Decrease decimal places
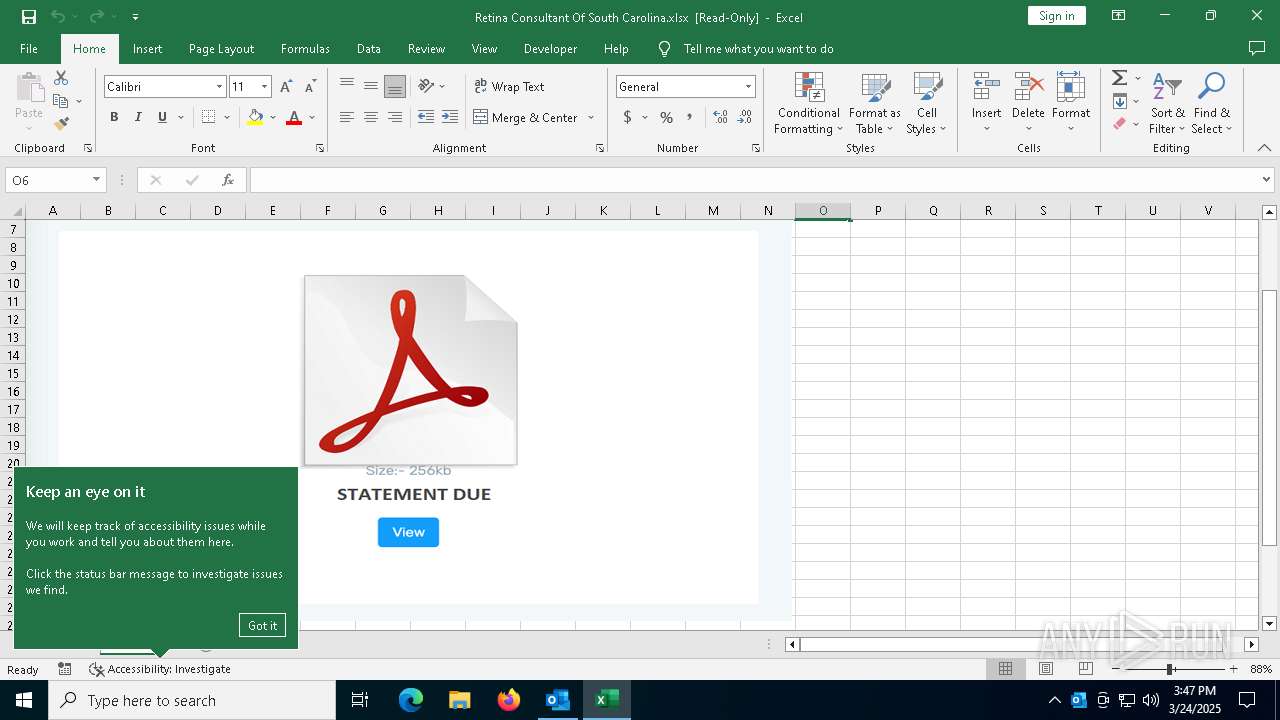Image resolution: width=1280 pixels, height=720 pixels. [x=745, y=117]
